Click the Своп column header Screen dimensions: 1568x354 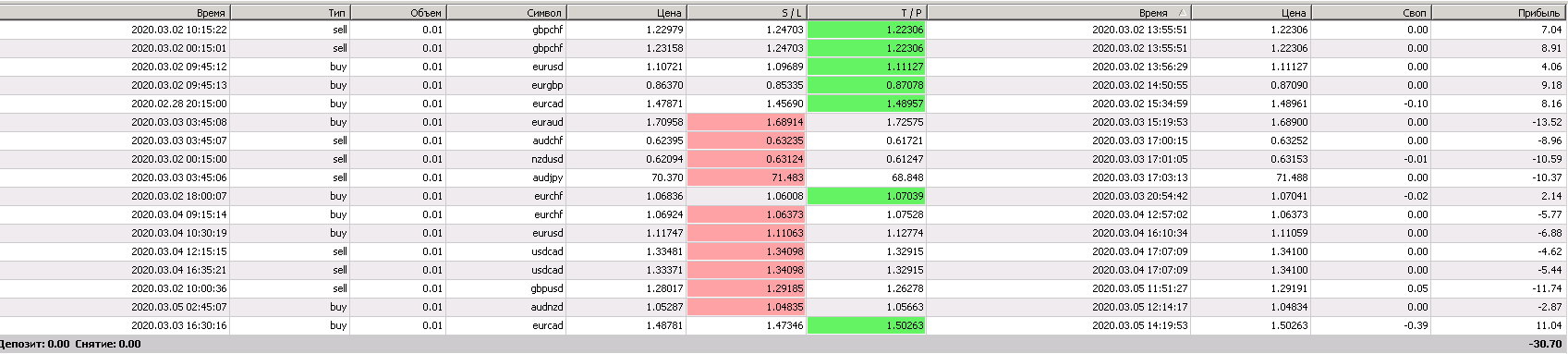1371,12
